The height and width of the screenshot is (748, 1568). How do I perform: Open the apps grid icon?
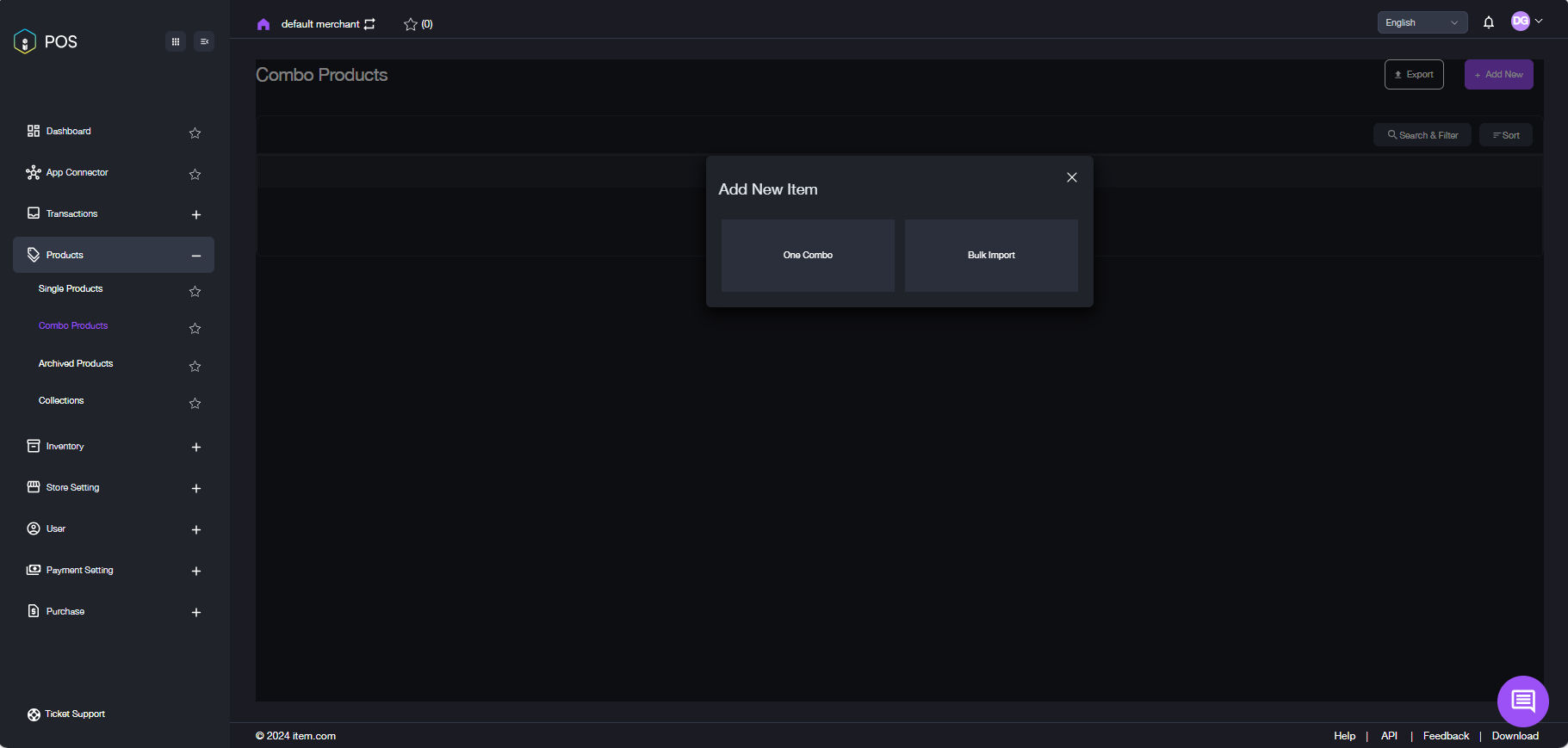(176, 41)
